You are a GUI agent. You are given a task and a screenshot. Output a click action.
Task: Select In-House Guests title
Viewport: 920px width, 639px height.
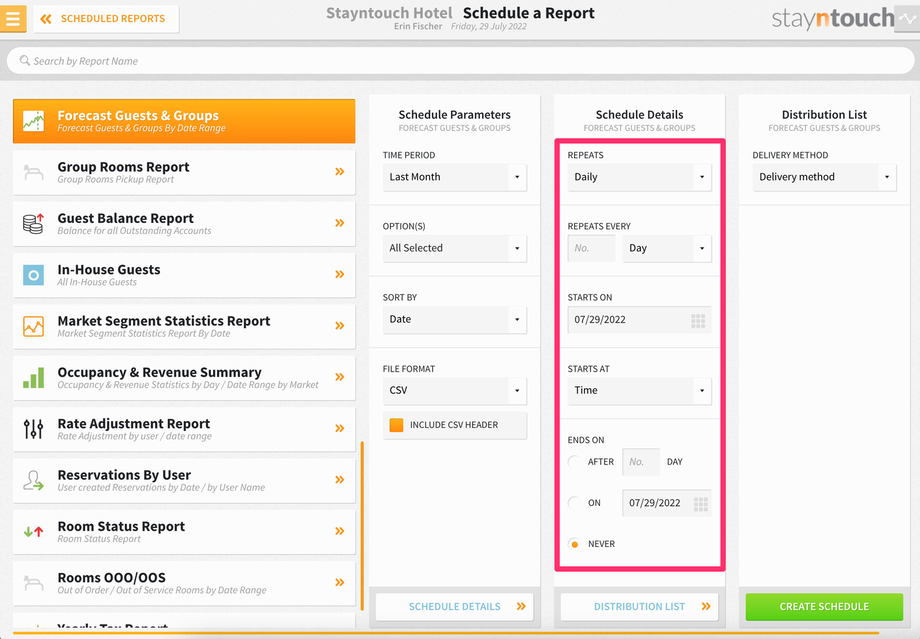(109, 270)
